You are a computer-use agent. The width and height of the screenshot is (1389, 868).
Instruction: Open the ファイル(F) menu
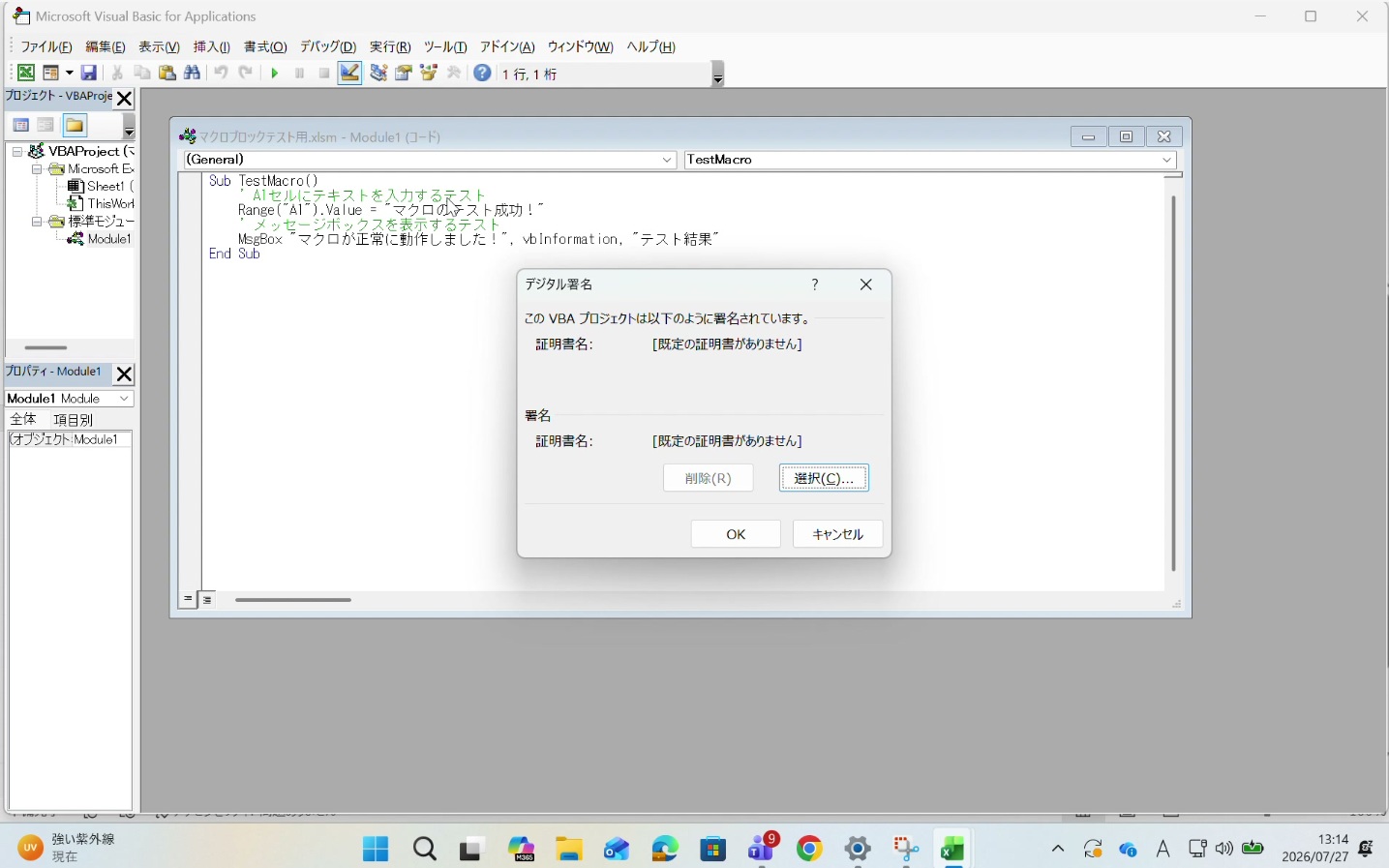pyautogui.click(x=46, y=46)
